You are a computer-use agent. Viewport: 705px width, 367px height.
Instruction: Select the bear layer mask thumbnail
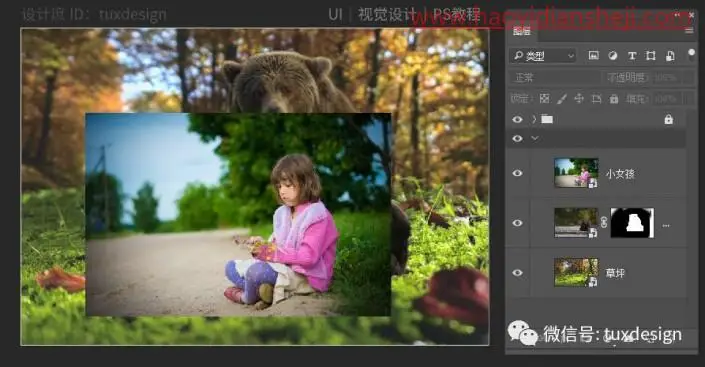coord(632,223)
